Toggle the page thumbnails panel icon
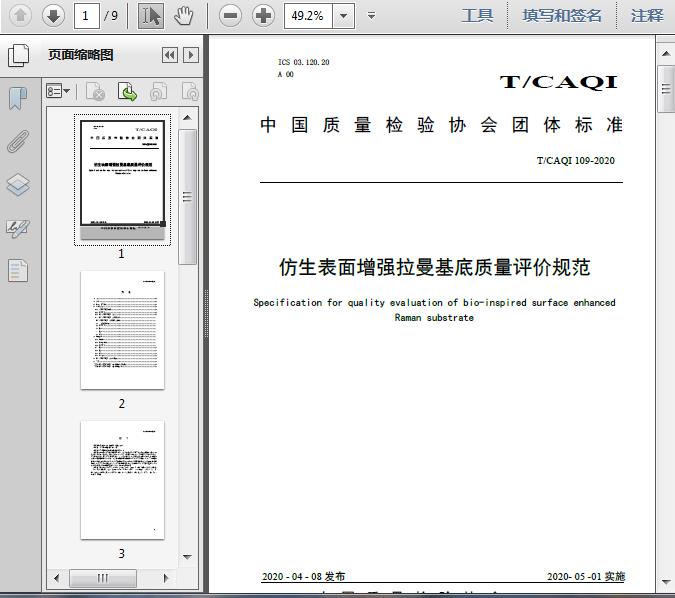The height and width of the screenshot is (598, 675). (18, 55)
